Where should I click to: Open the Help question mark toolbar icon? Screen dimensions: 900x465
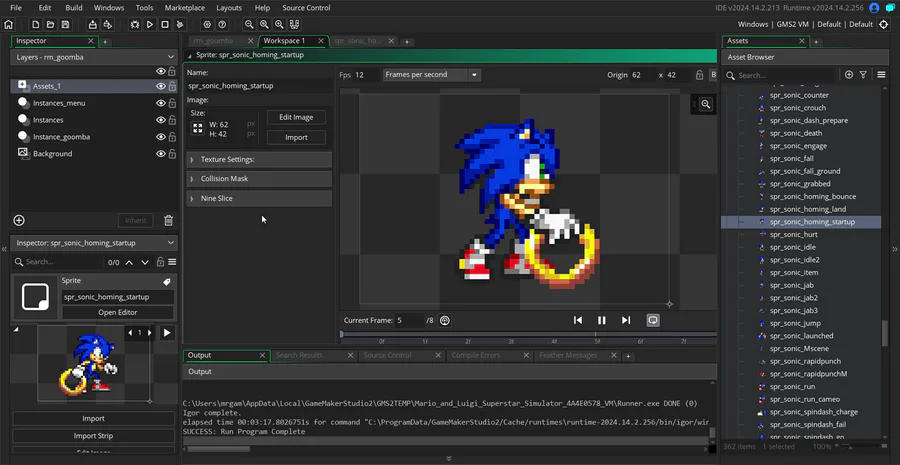tap(222, 25)
